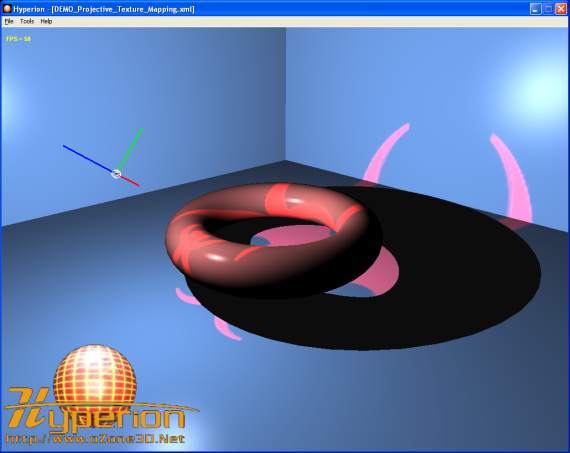Screen dimensions: 570x453
Task: Maximize the Hyperion window
Action: [548, 9]
